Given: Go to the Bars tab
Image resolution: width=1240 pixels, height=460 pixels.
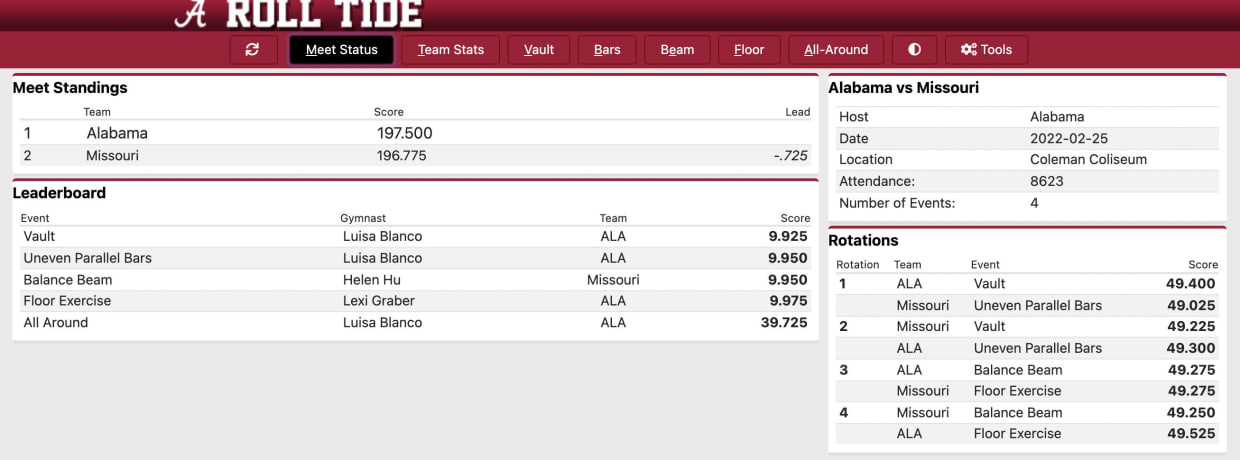Looking at the screenshot, I should pyautogui.click(x=607, y=50).
